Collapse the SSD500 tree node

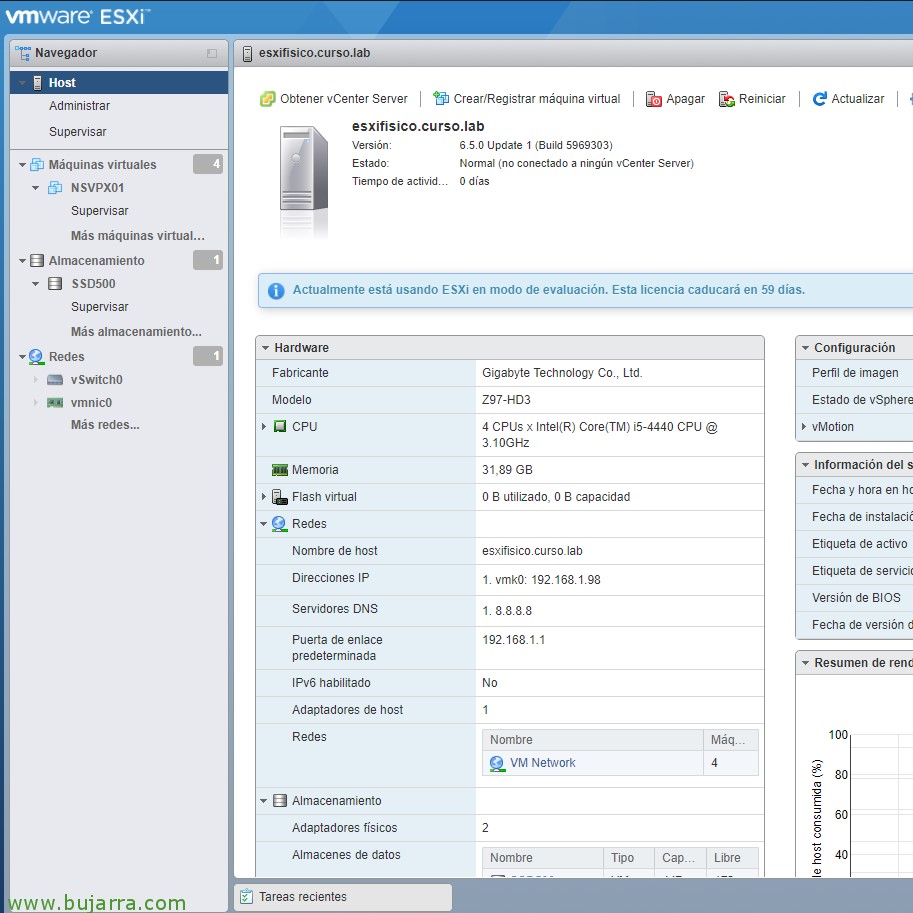pos(36,284)
